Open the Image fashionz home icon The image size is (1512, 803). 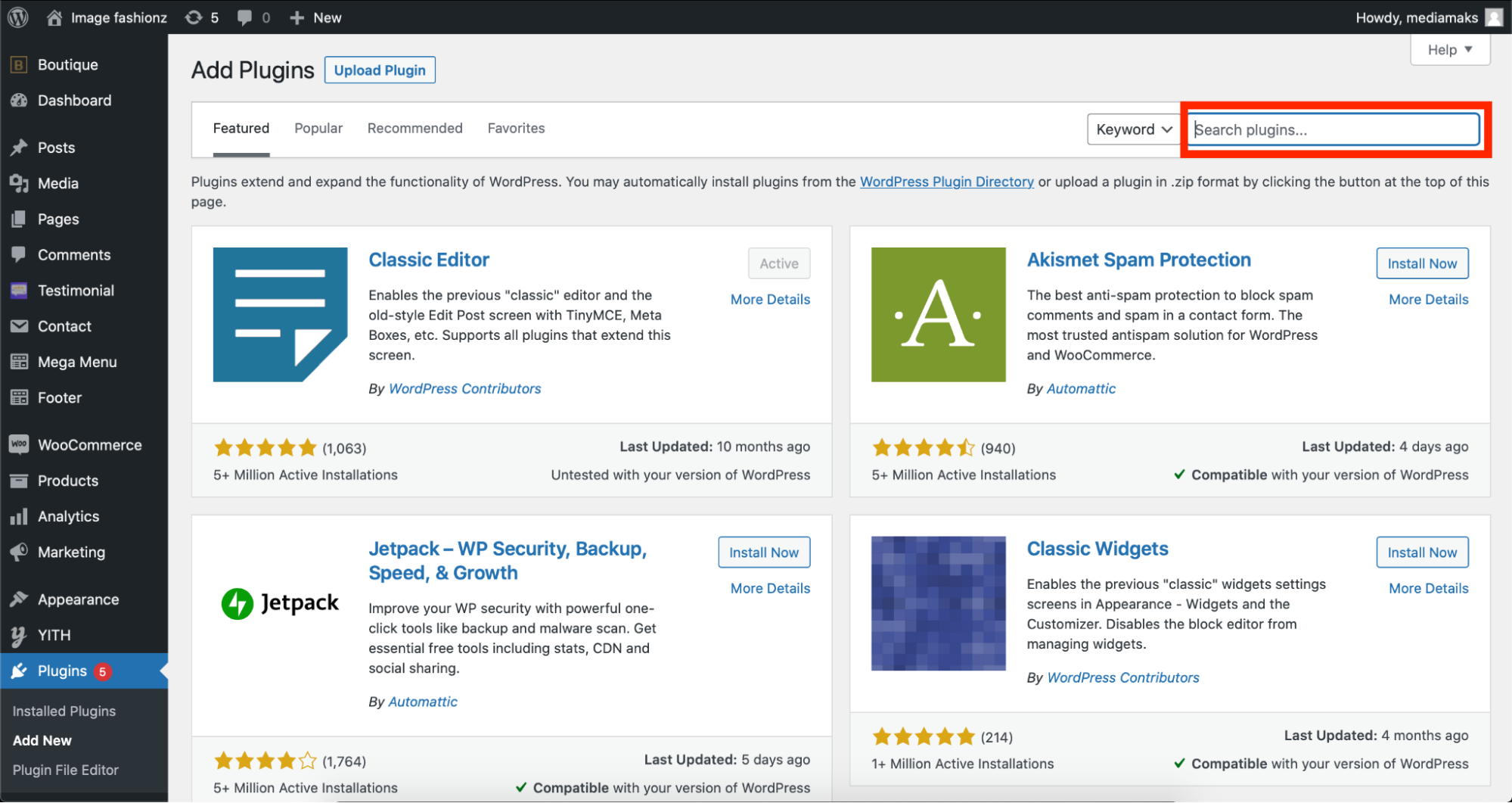pos(54,17)
